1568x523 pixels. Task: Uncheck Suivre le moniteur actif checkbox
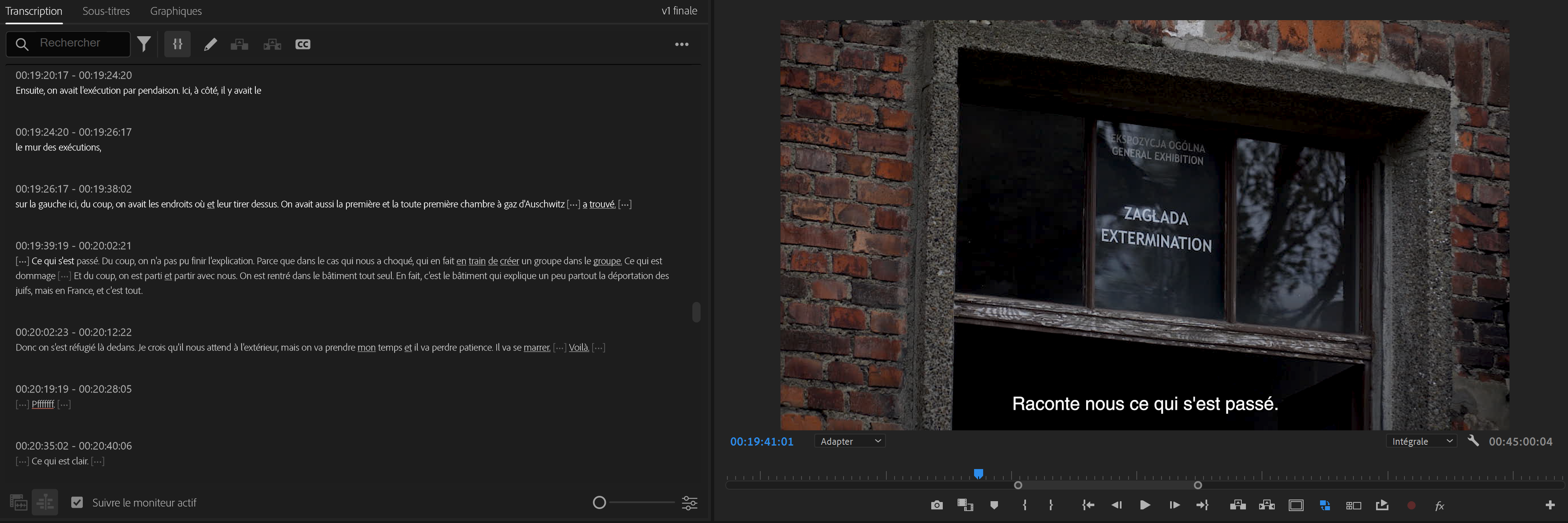click(x=77, y=502)
